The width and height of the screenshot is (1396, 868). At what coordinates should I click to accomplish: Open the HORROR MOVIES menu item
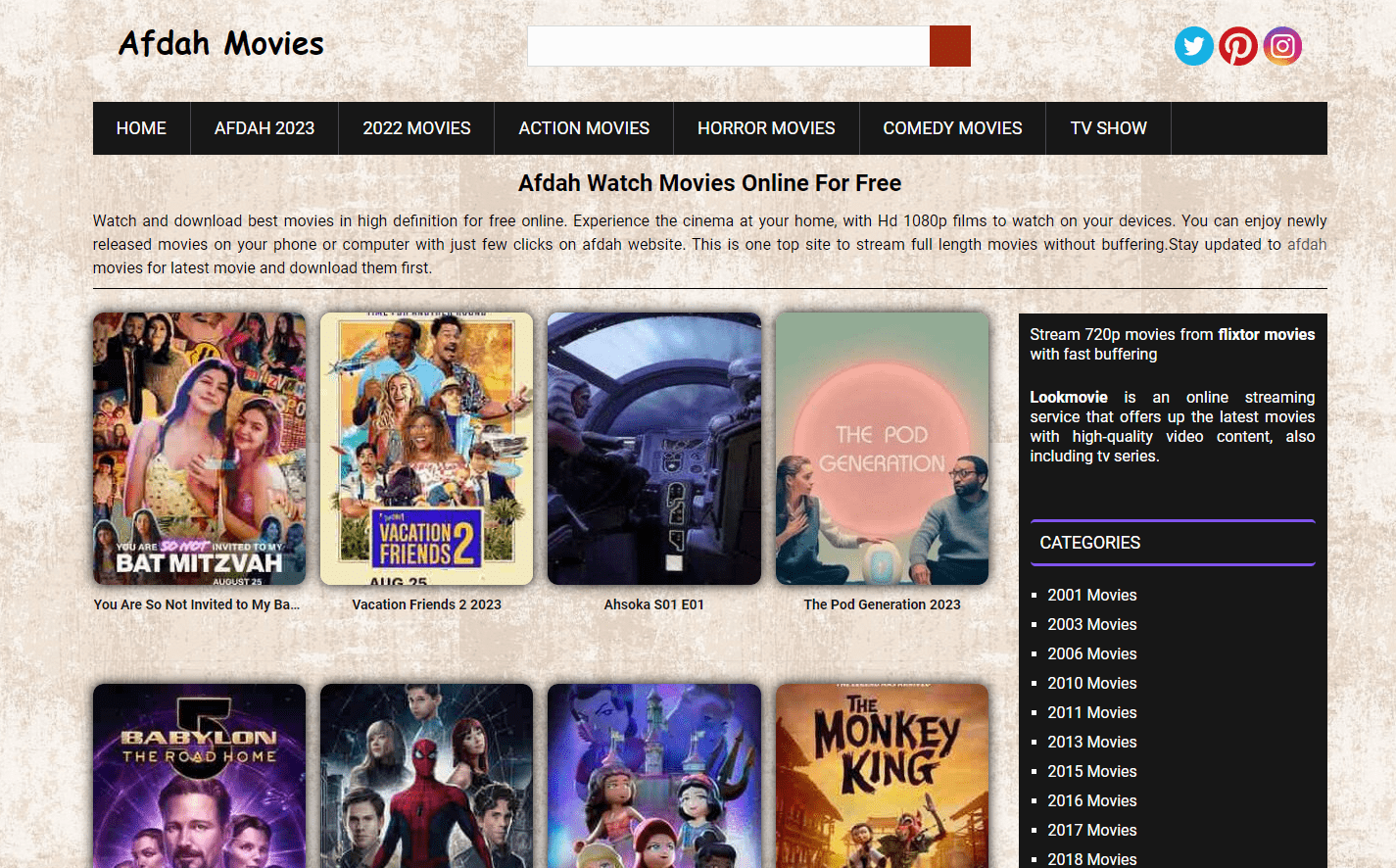coord(766,128)
